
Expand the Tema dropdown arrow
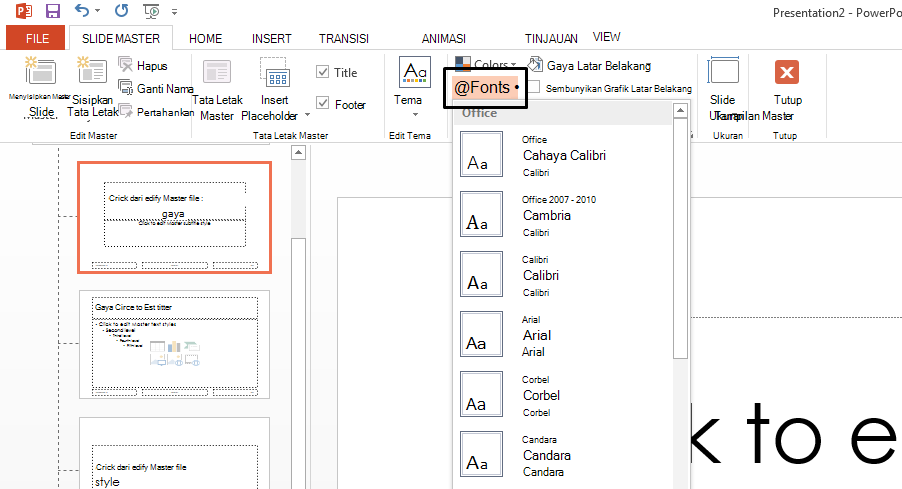(415, 114)
